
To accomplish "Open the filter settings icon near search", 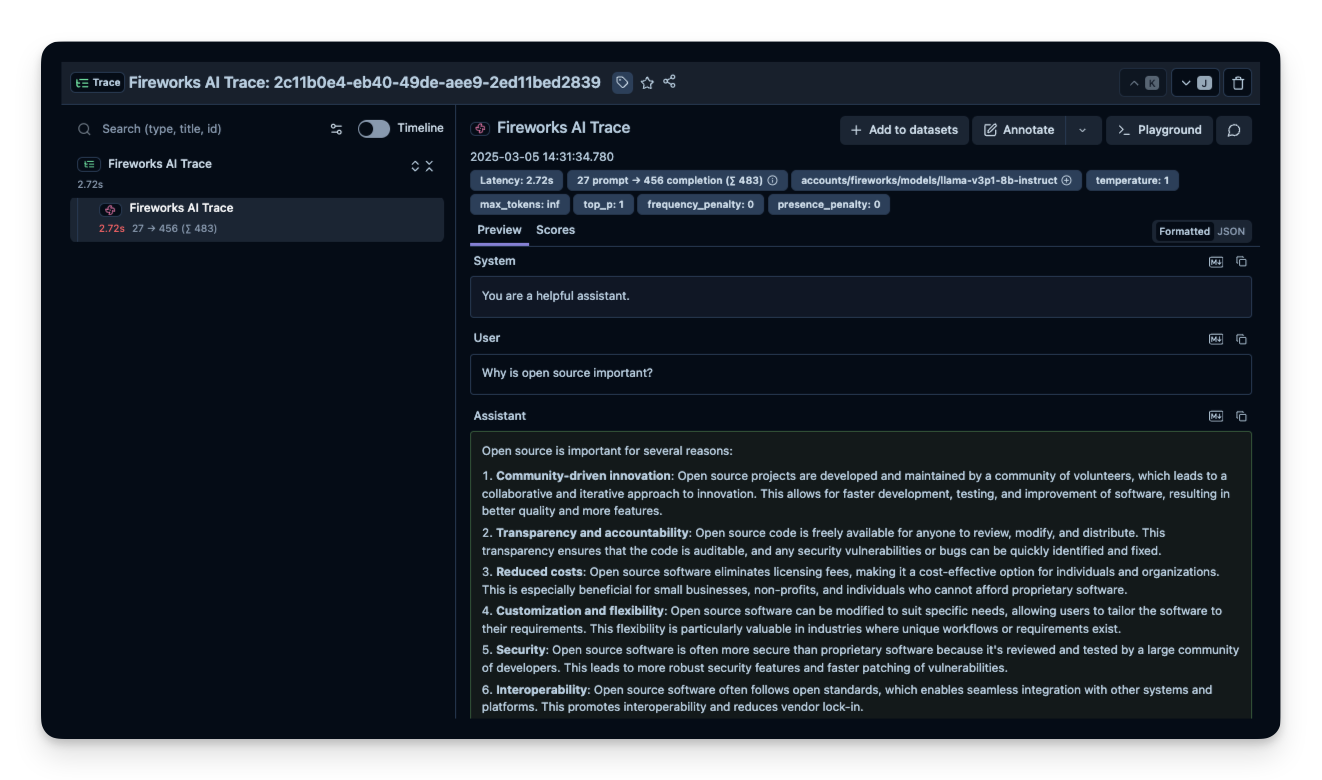I will tap(336, 129).
